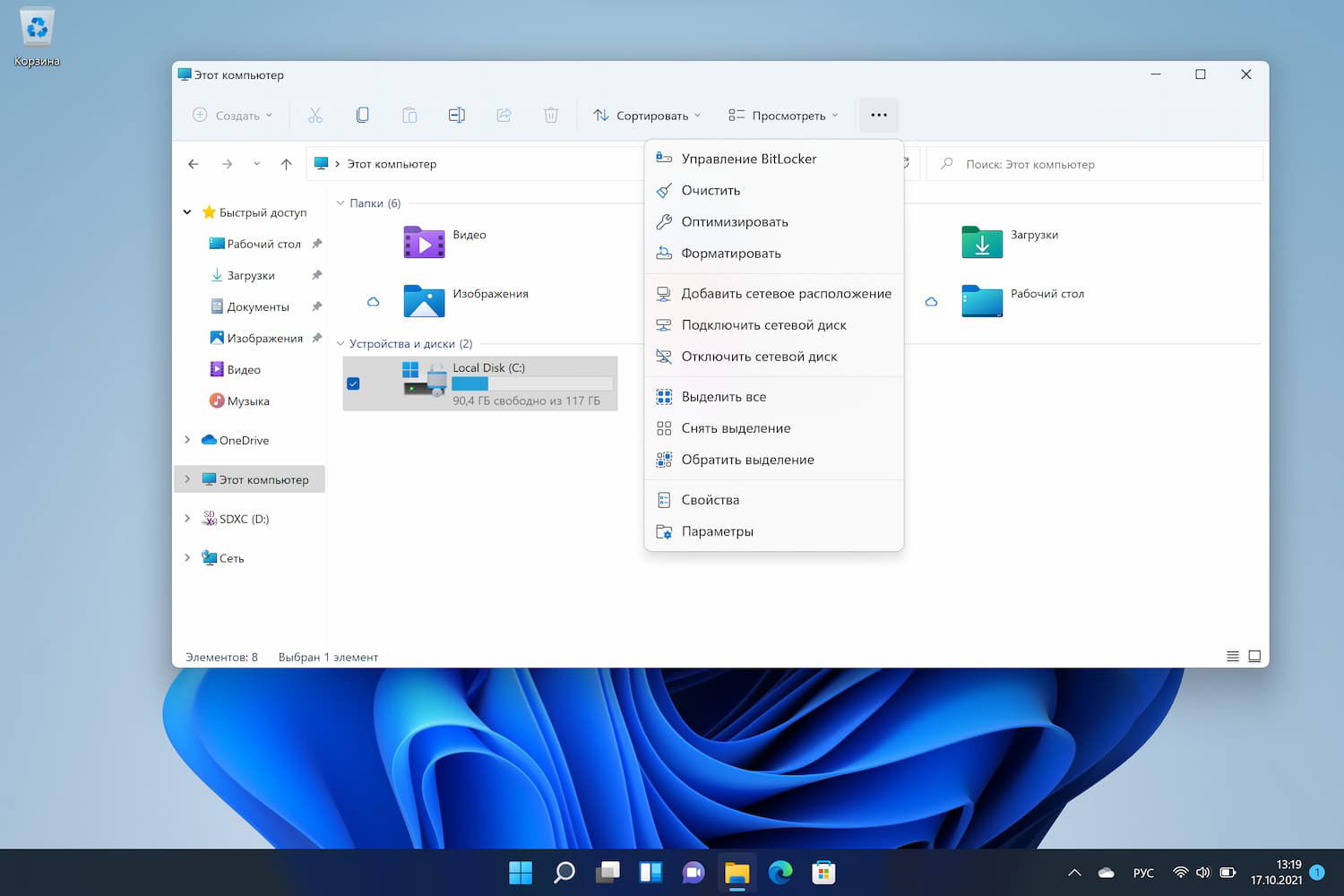Open the Сортировать dropdown
Viewport: 1344px width, 896px height.
(x=647, y=115)
